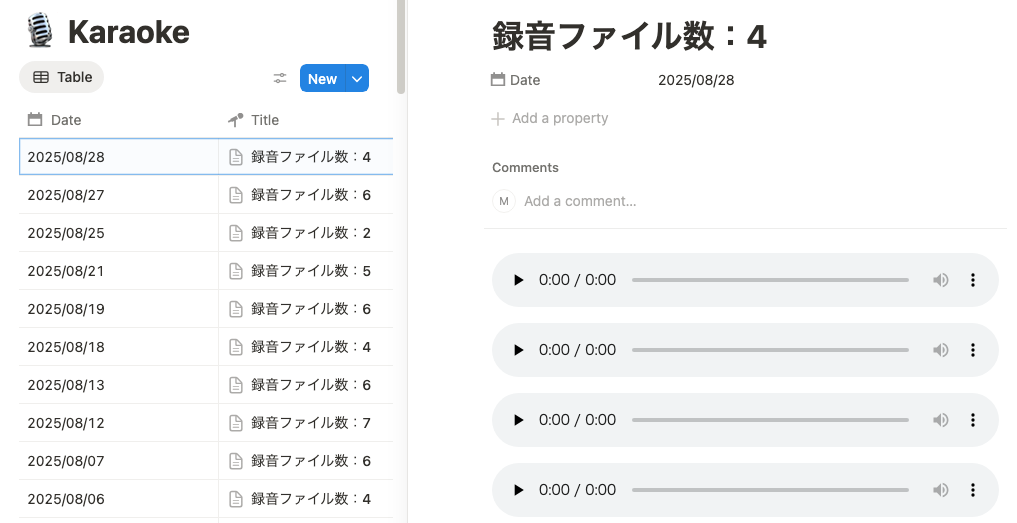Expand the New button dropdown arrow
Screen dimensions: 1017x523
click(357, 79)
